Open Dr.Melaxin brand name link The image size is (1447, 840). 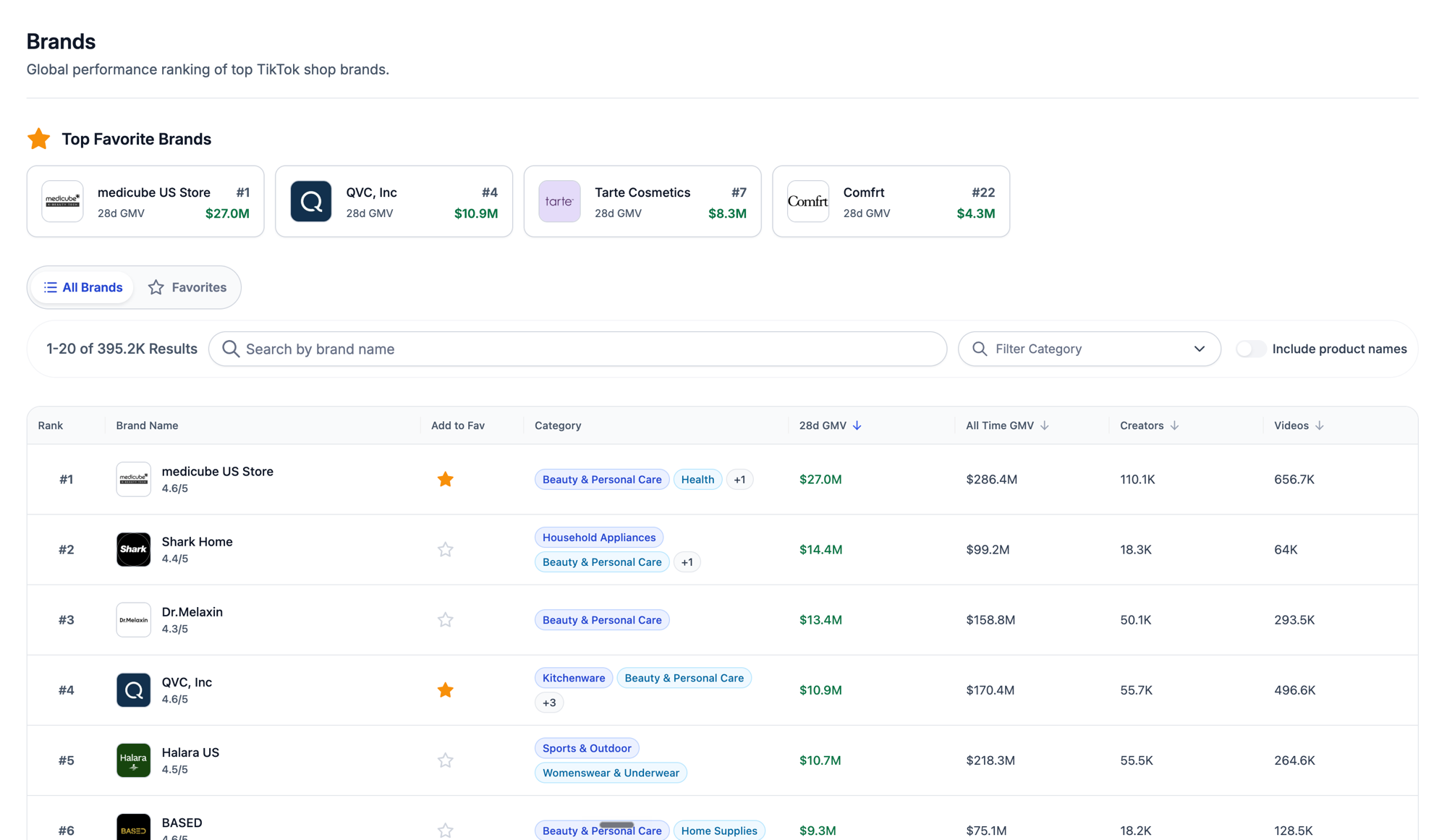click(x=192, y=611)
